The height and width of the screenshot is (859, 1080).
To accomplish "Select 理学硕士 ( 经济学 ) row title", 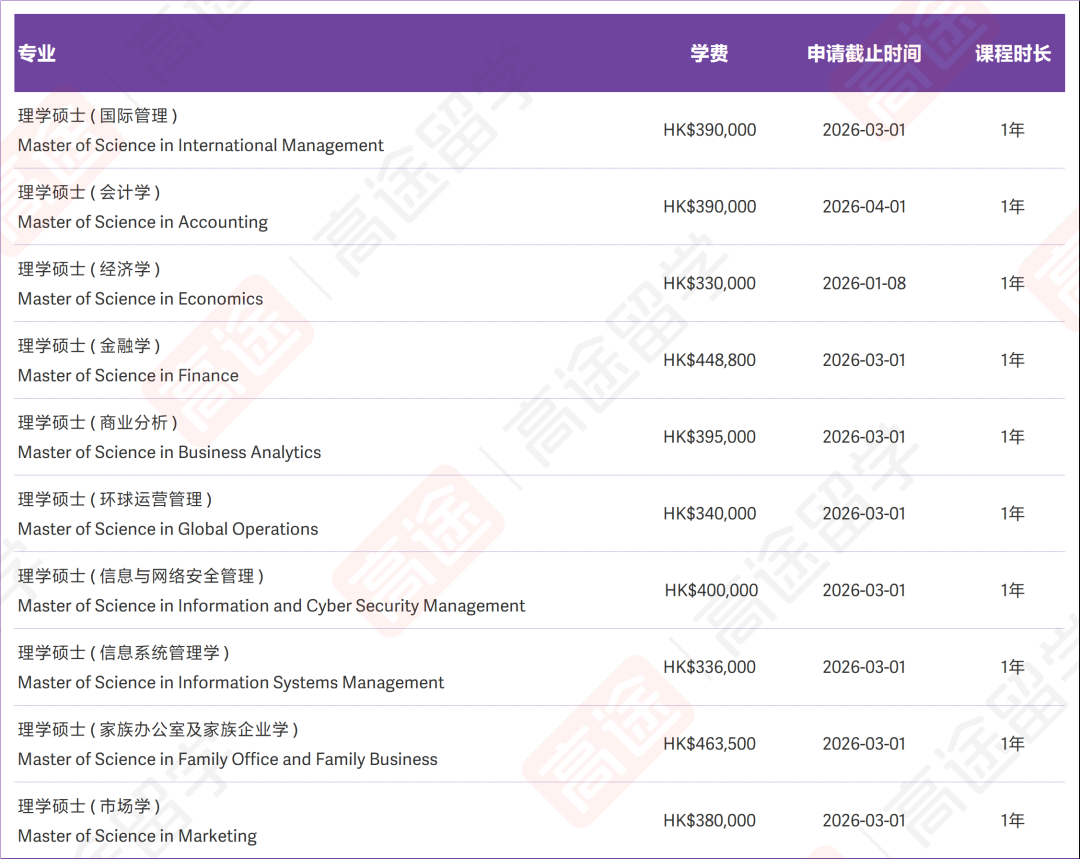I will coord(90,269).
